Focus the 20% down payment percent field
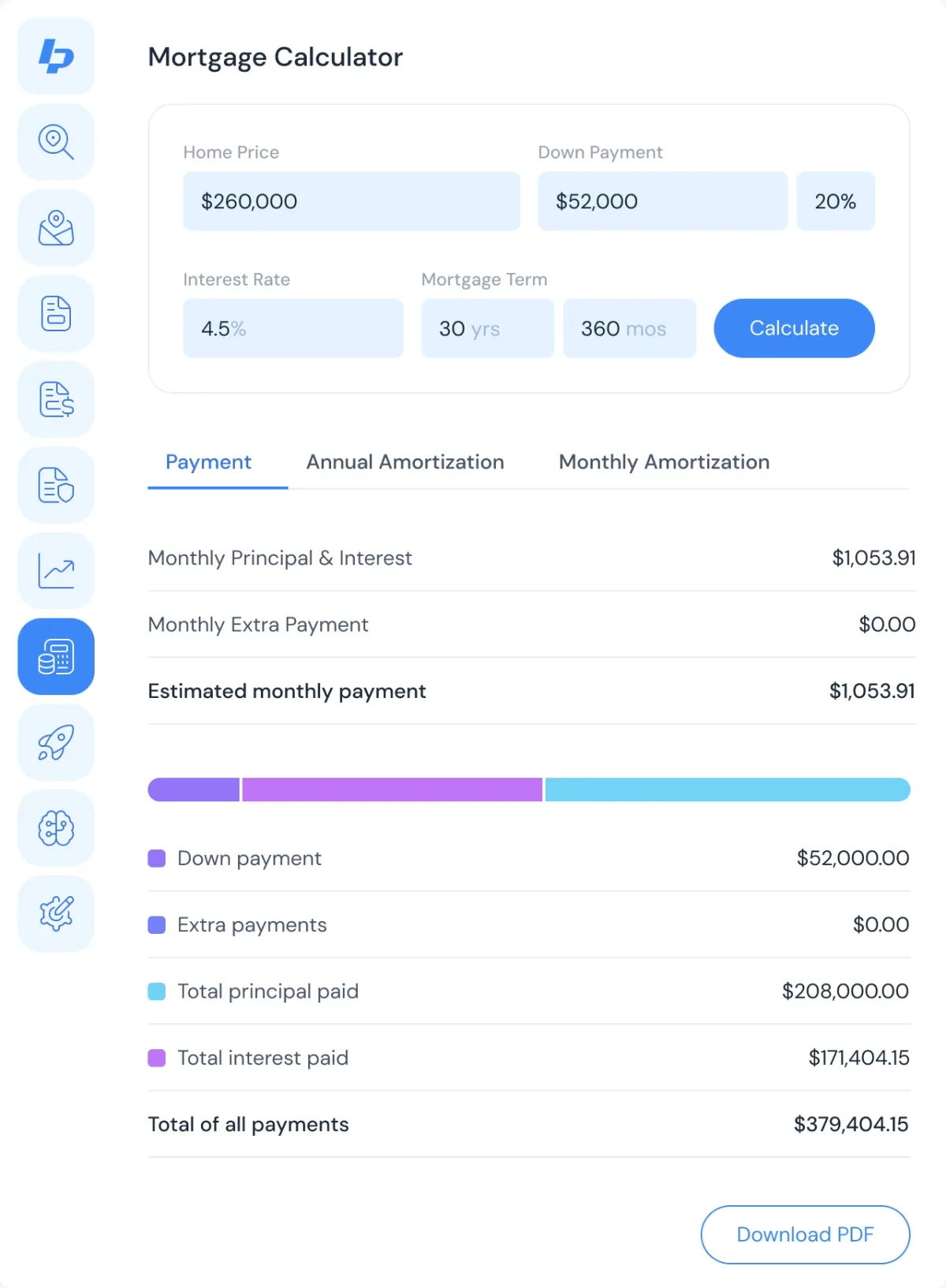Screen dimensions: 946x1288 [836, 201]
